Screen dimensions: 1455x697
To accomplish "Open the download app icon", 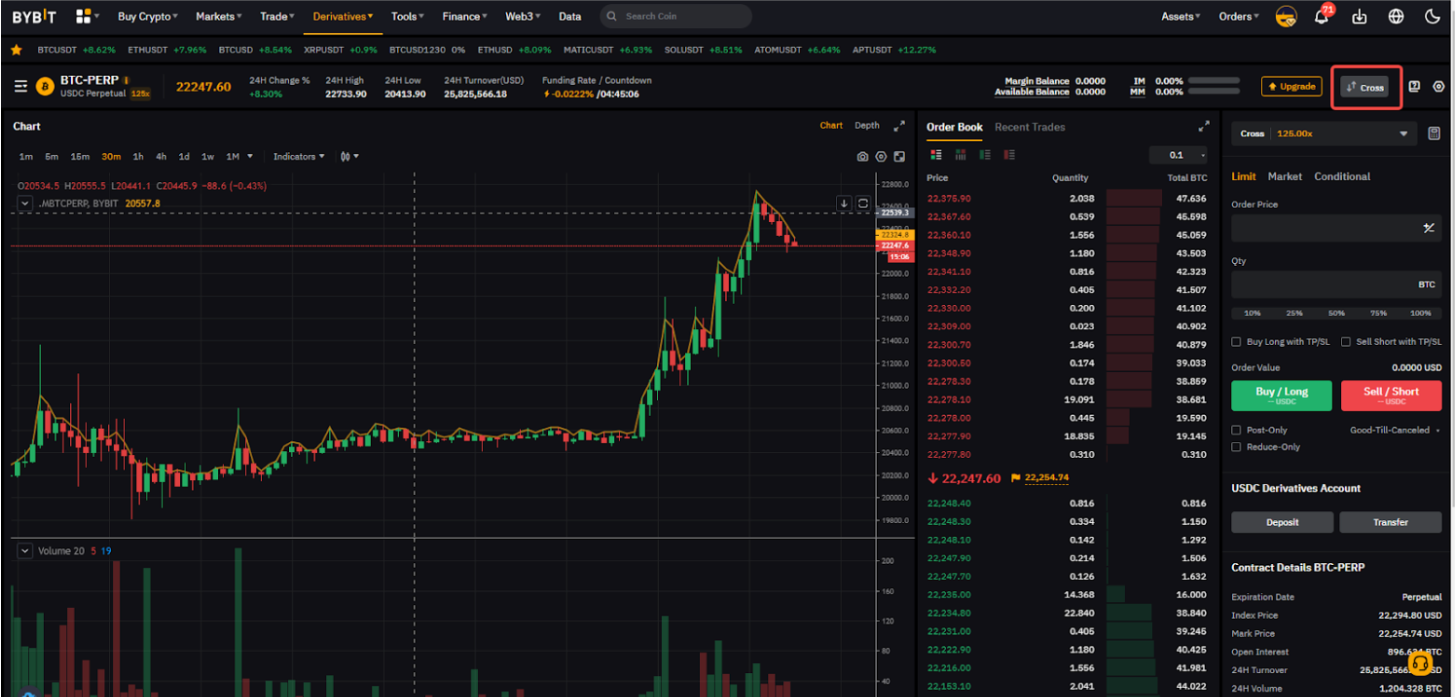I will (x=1359, y=17).
